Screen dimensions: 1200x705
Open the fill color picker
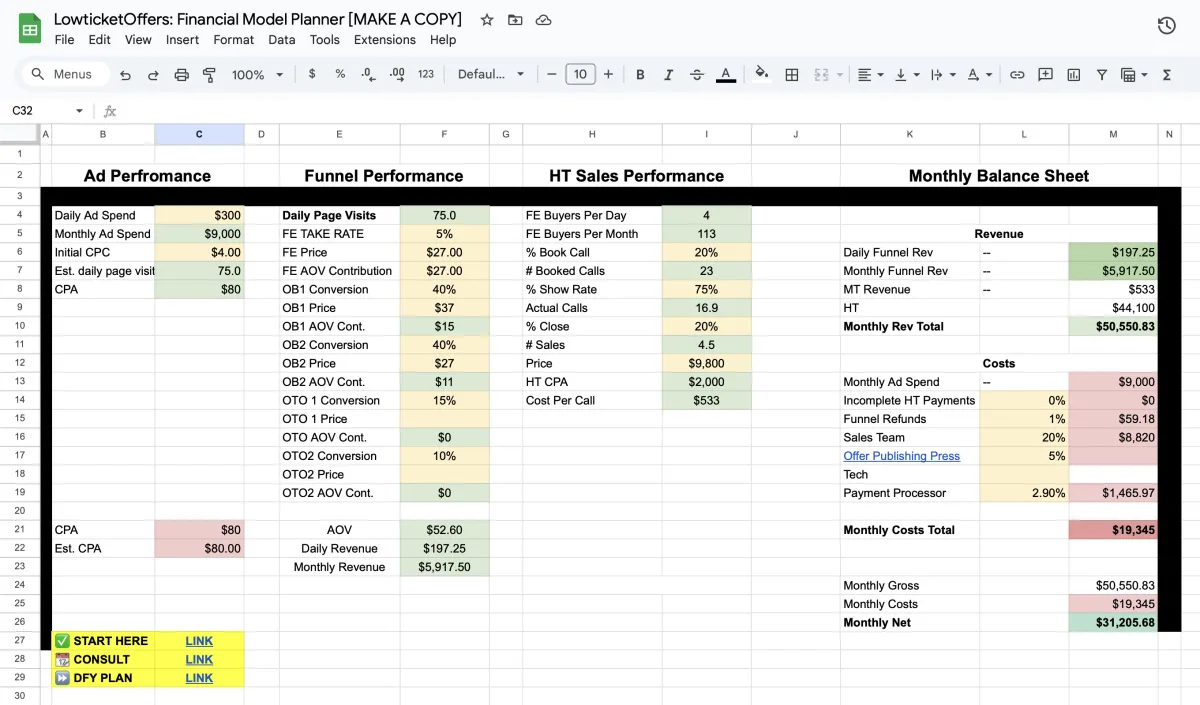pyautogui.click(x=761, y=74)
